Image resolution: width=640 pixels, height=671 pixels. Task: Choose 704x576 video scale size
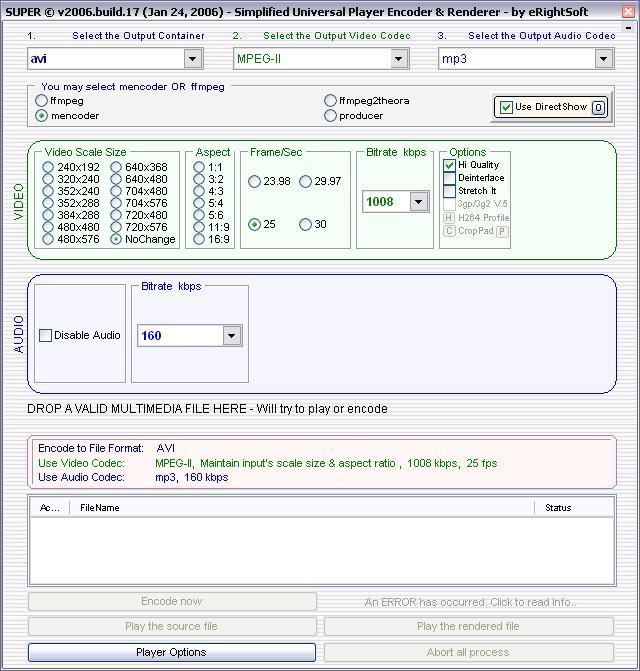(116, 203)
